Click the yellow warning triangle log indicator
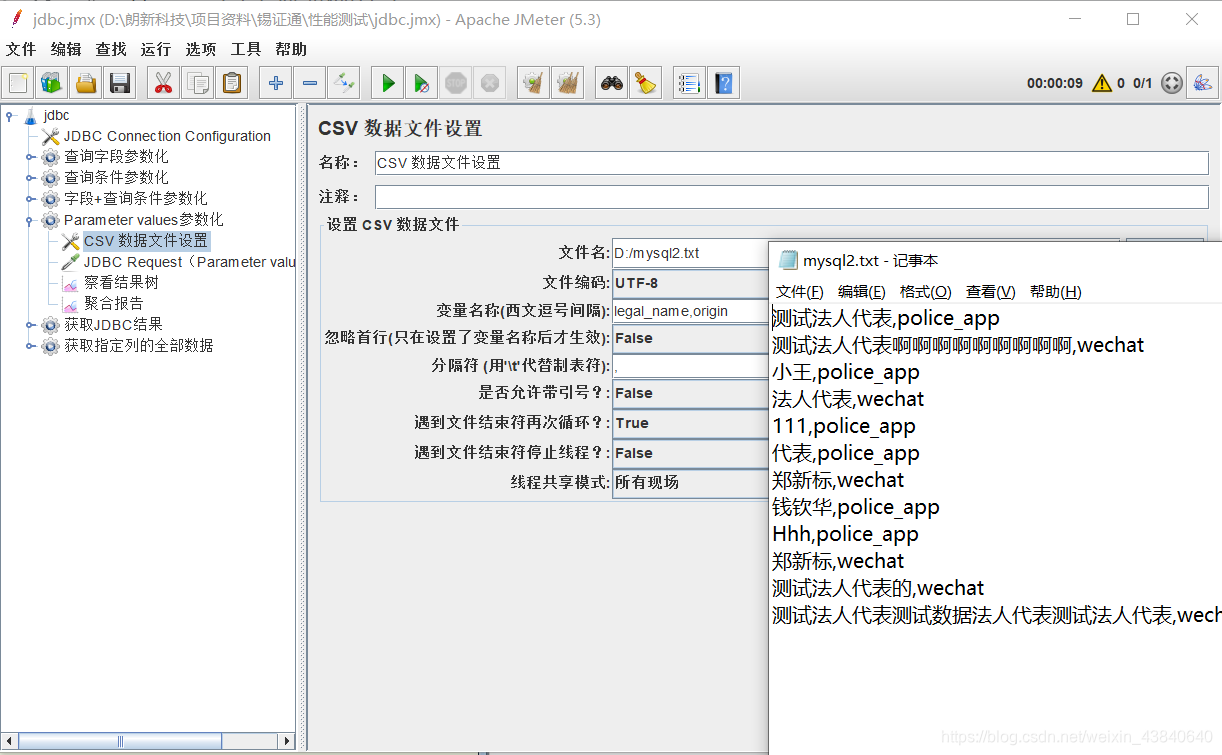 tap(1102, 83)
